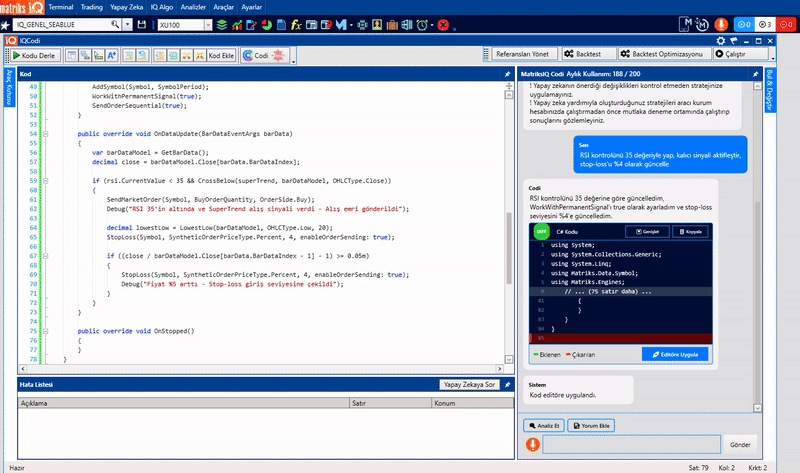Click the blue M logo icon
This screenshot has width=800, height=473.
[341, 24]
